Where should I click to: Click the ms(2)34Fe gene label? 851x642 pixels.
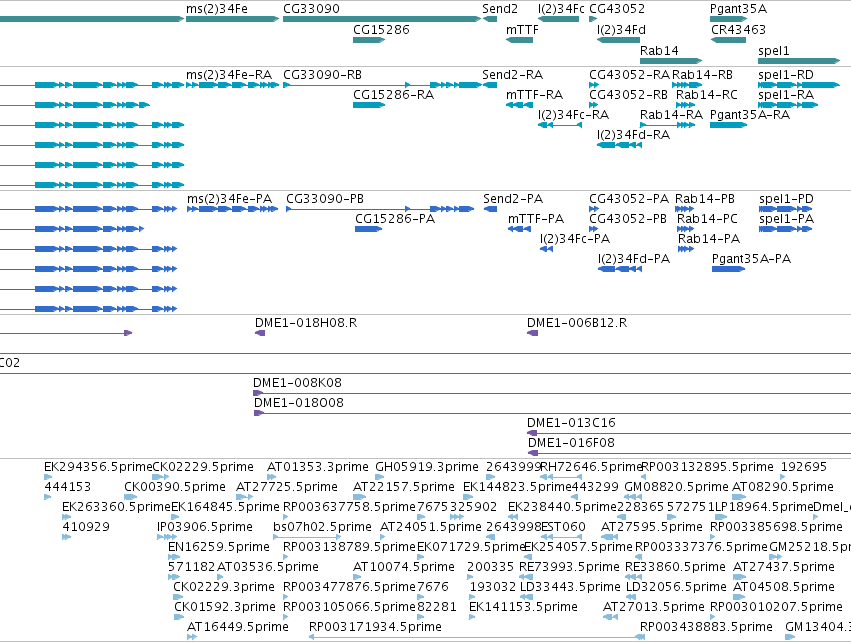(217, 9)
